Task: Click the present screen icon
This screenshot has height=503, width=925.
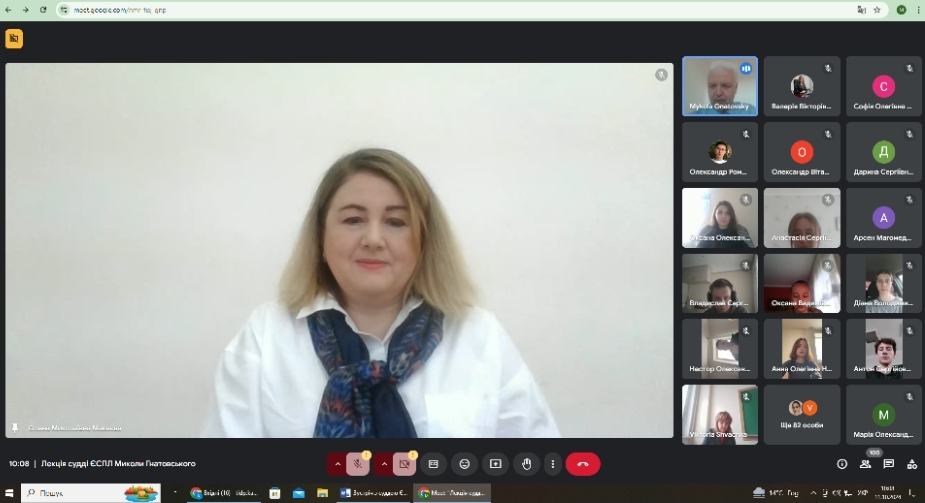Action: click(x=496, y=464)
